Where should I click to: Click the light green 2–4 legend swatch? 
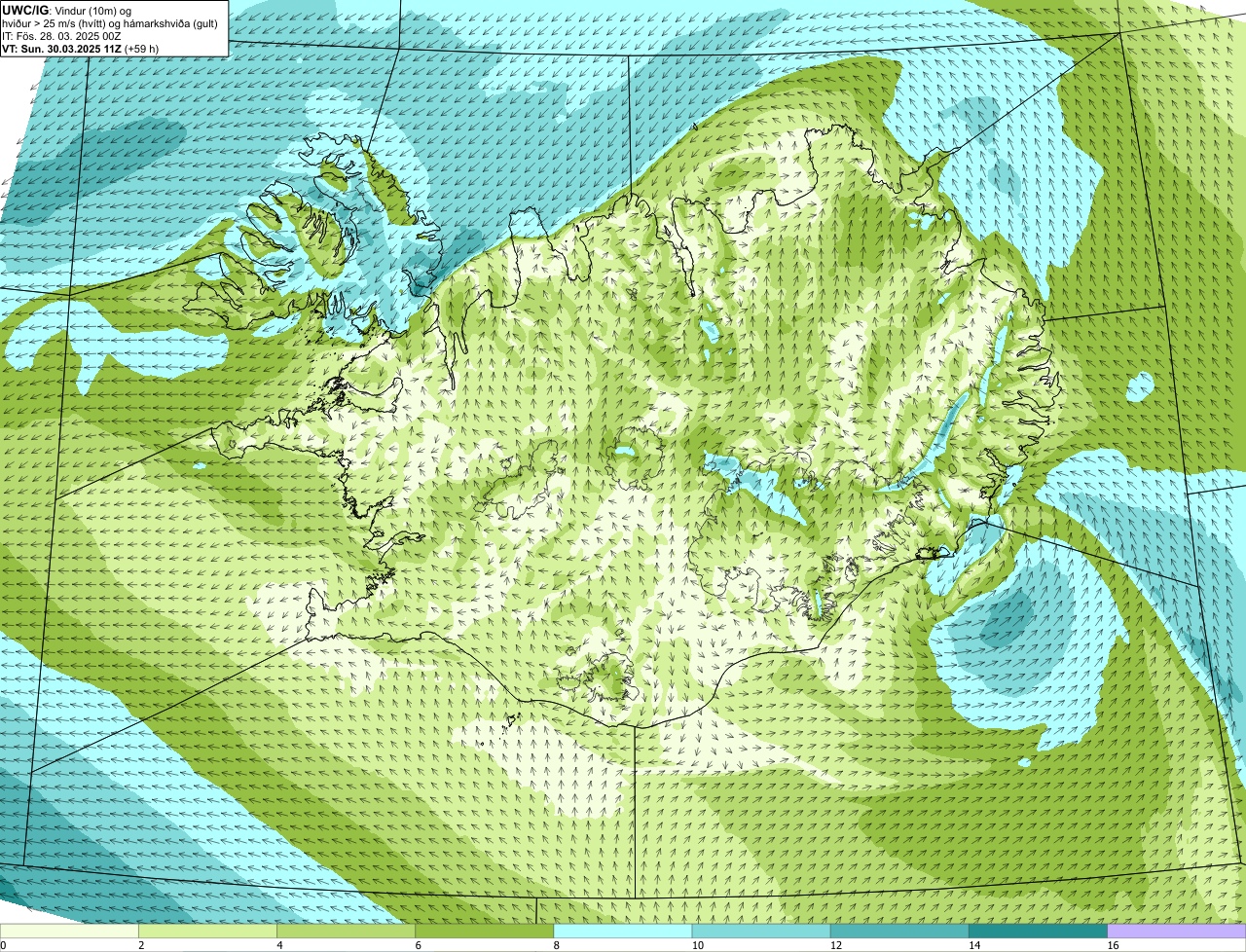[207, 931]
